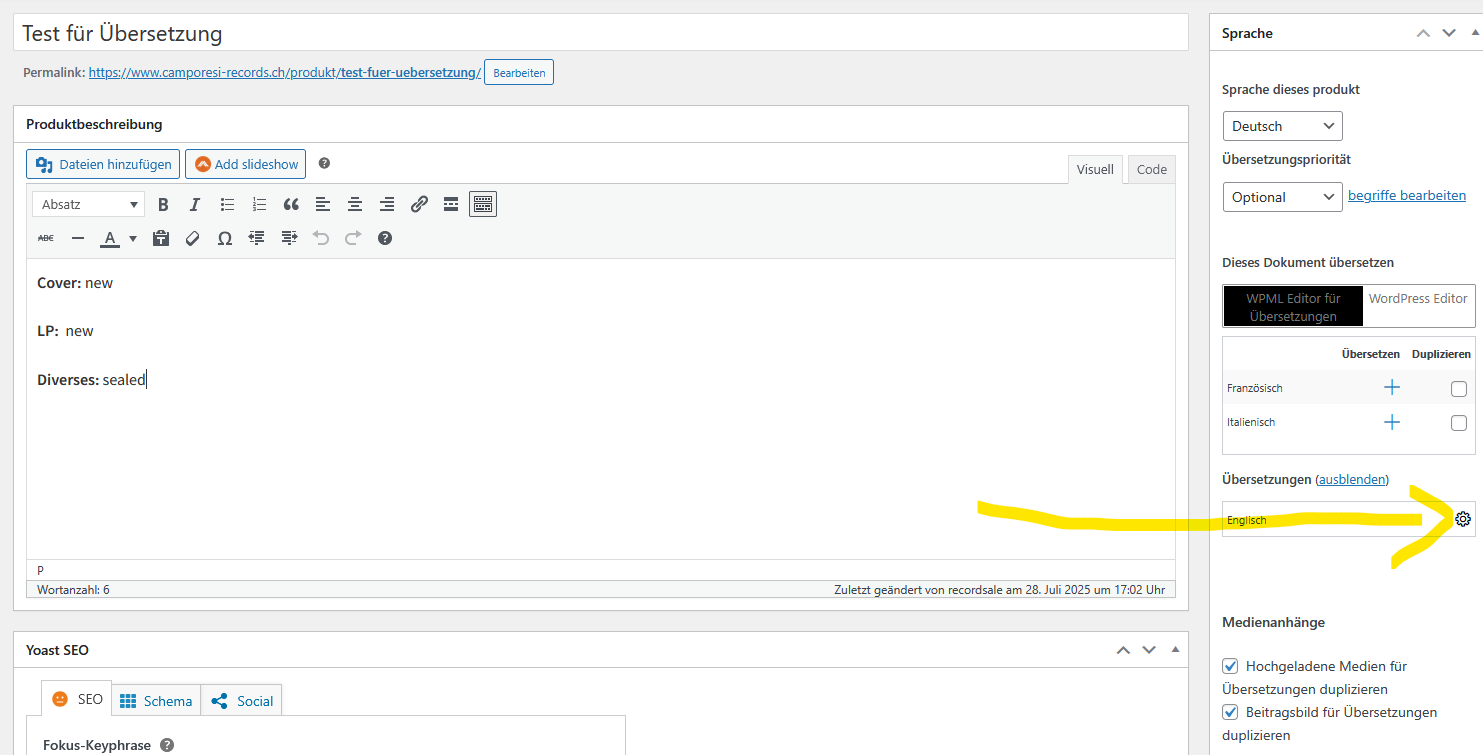Screen dimensions: 1483x755
Task: Move Yoast SEO panel up
Action: point(1123,650)
